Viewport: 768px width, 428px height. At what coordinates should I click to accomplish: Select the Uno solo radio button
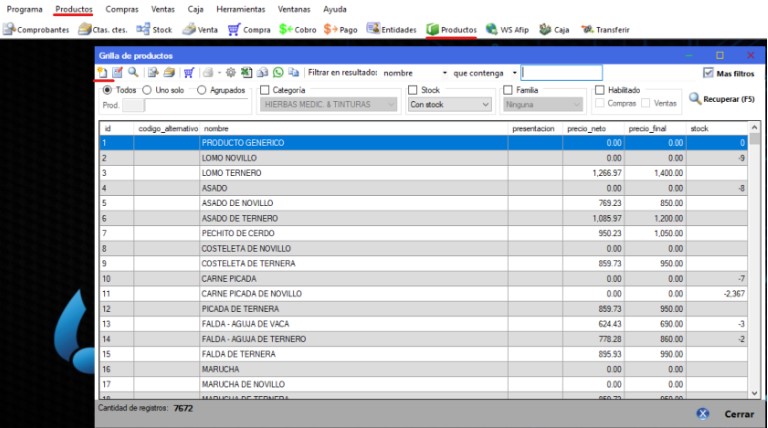click(147, 90)
